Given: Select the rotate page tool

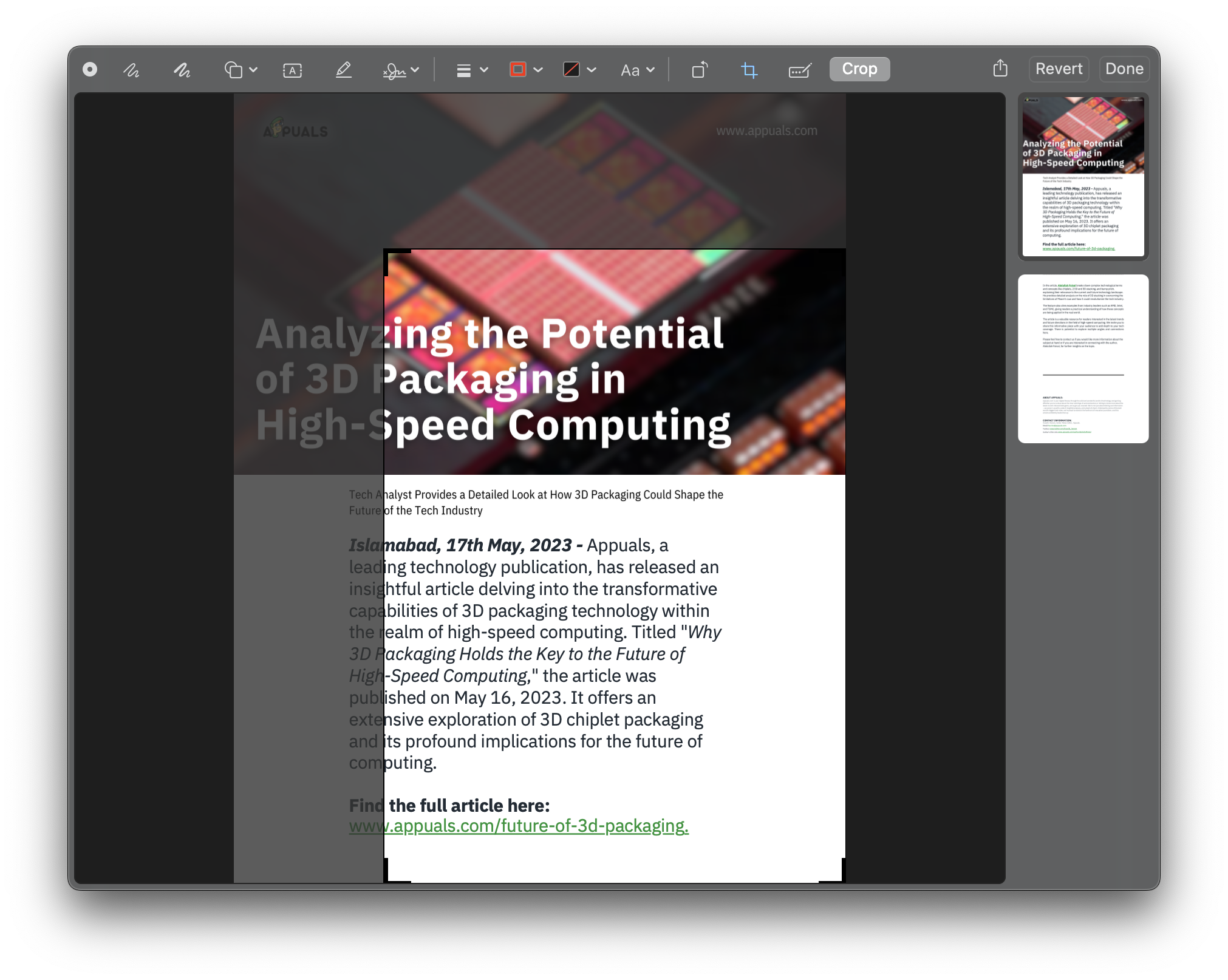Looking at the screenshot, I should pyautogui.click(x=699, y=69).
